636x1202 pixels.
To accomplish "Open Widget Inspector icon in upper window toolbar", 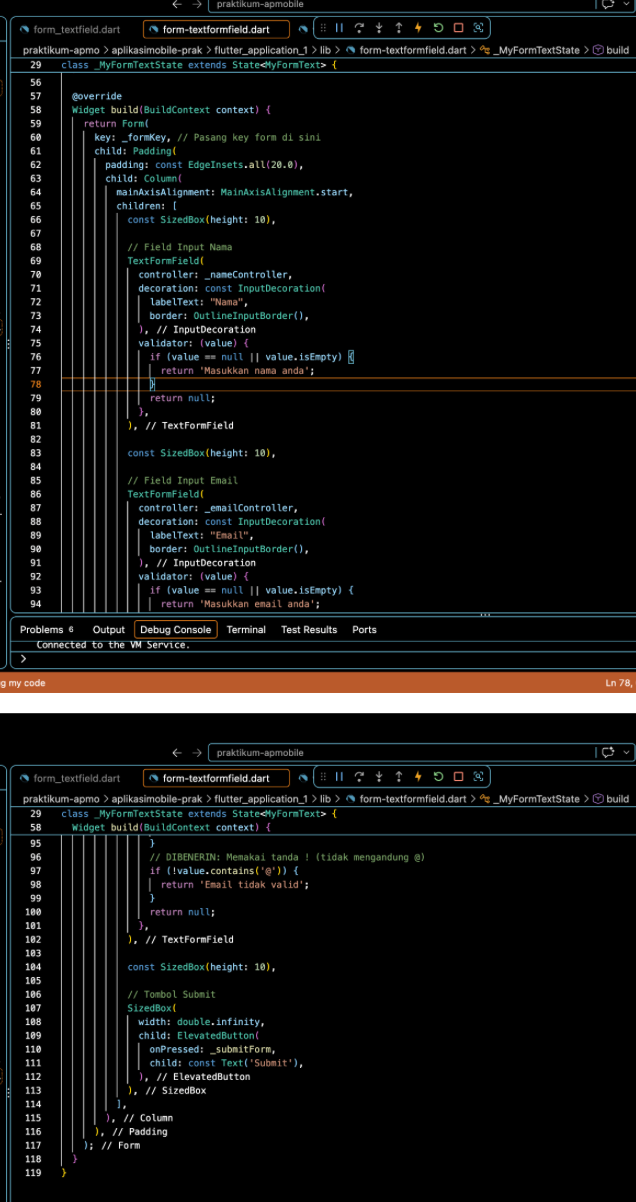I will pyautogui.click(x=478, y=28).
